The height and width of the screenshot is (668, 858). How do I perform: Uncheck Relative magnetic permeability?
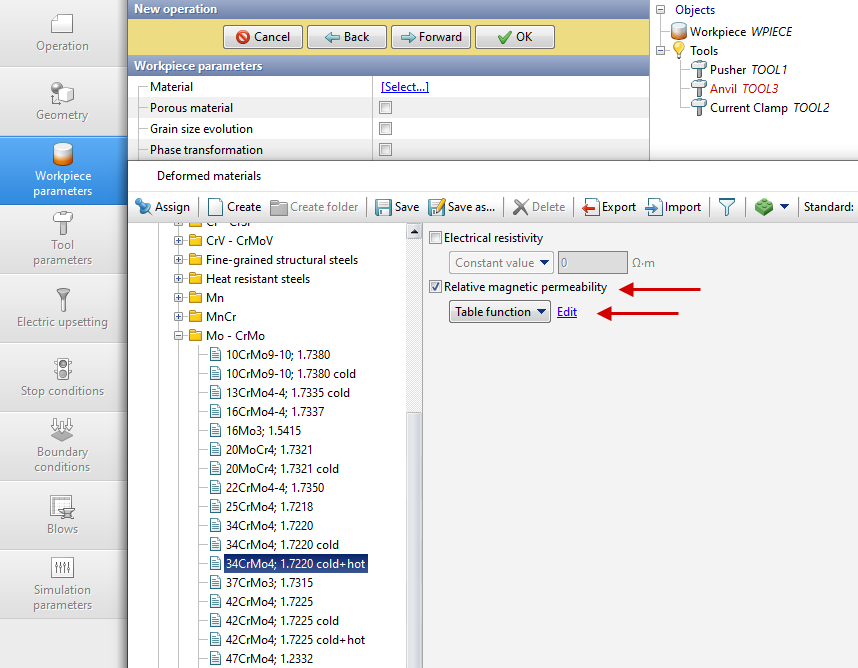[x=435, y=287]
